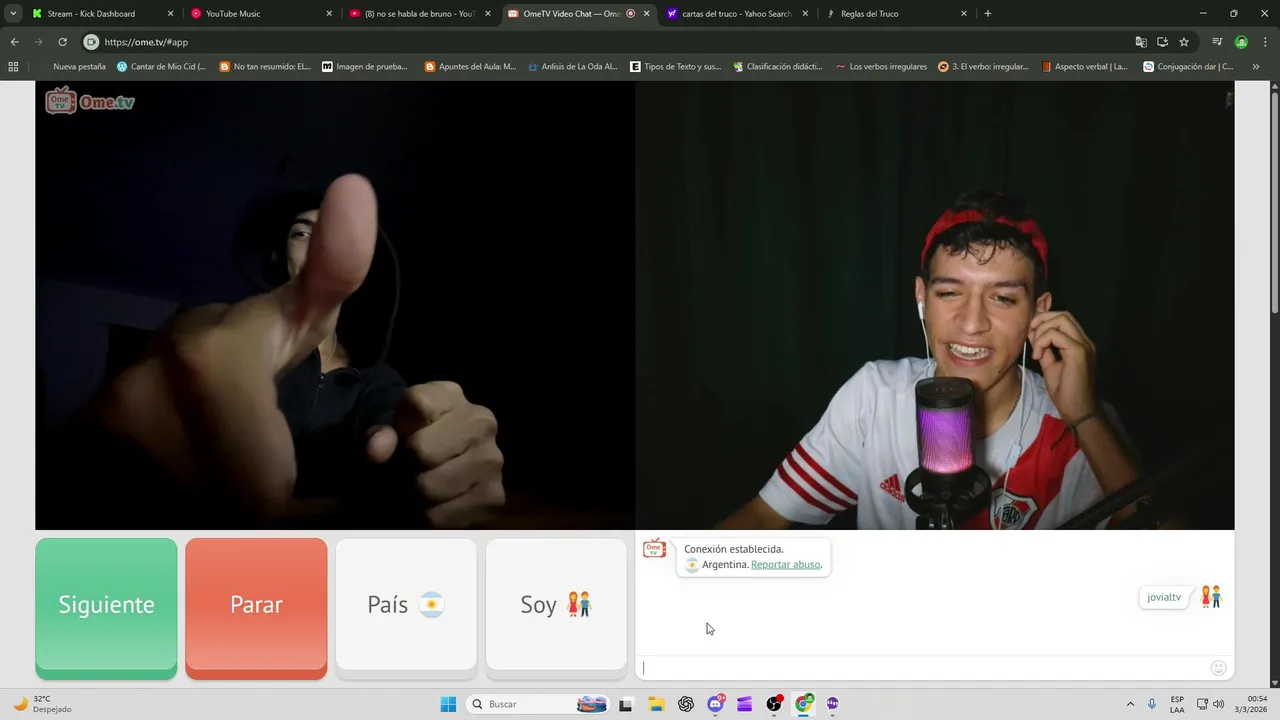
Task: Click the Conexión establecida message text
Action: 734,549
